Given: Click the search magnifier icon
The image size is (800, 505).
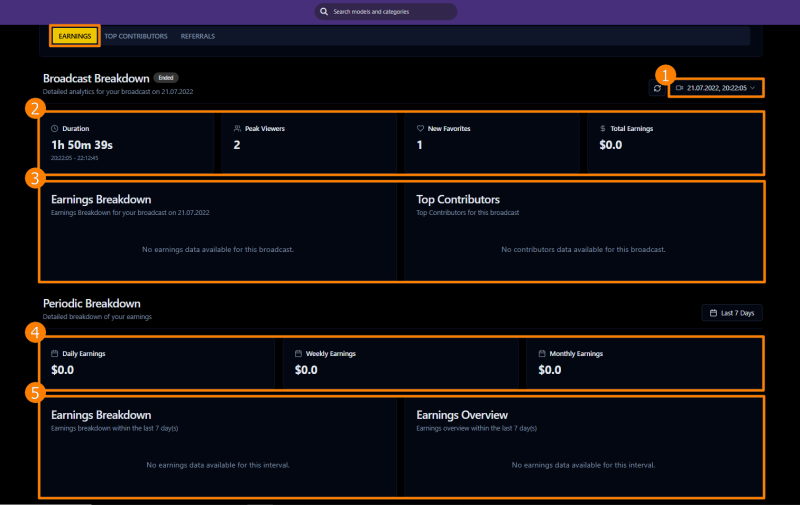Looking at the screenshot, I should (x=324, y=12).
